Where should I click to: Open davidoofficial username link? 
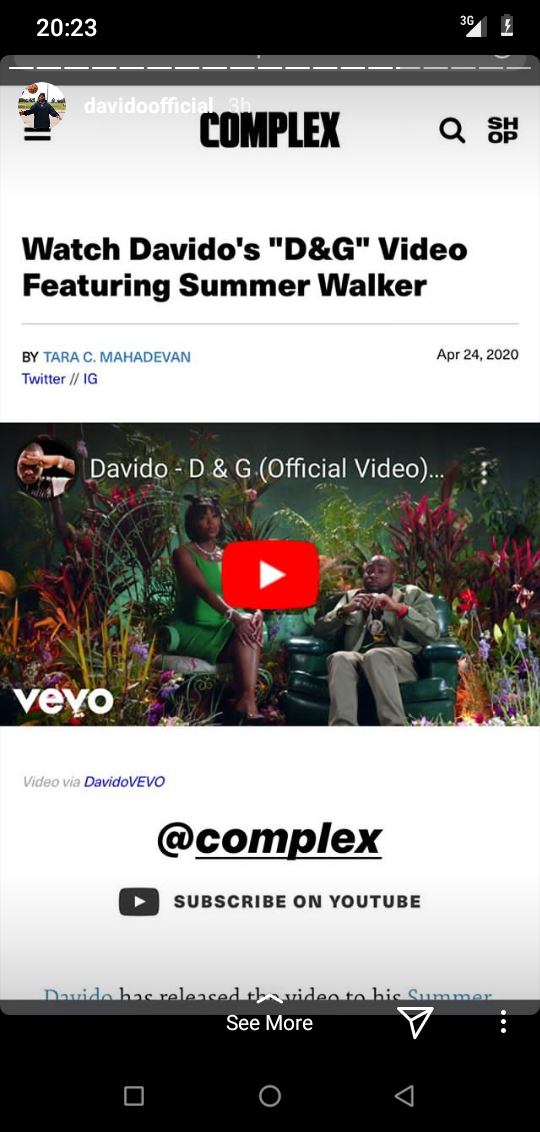149,106
